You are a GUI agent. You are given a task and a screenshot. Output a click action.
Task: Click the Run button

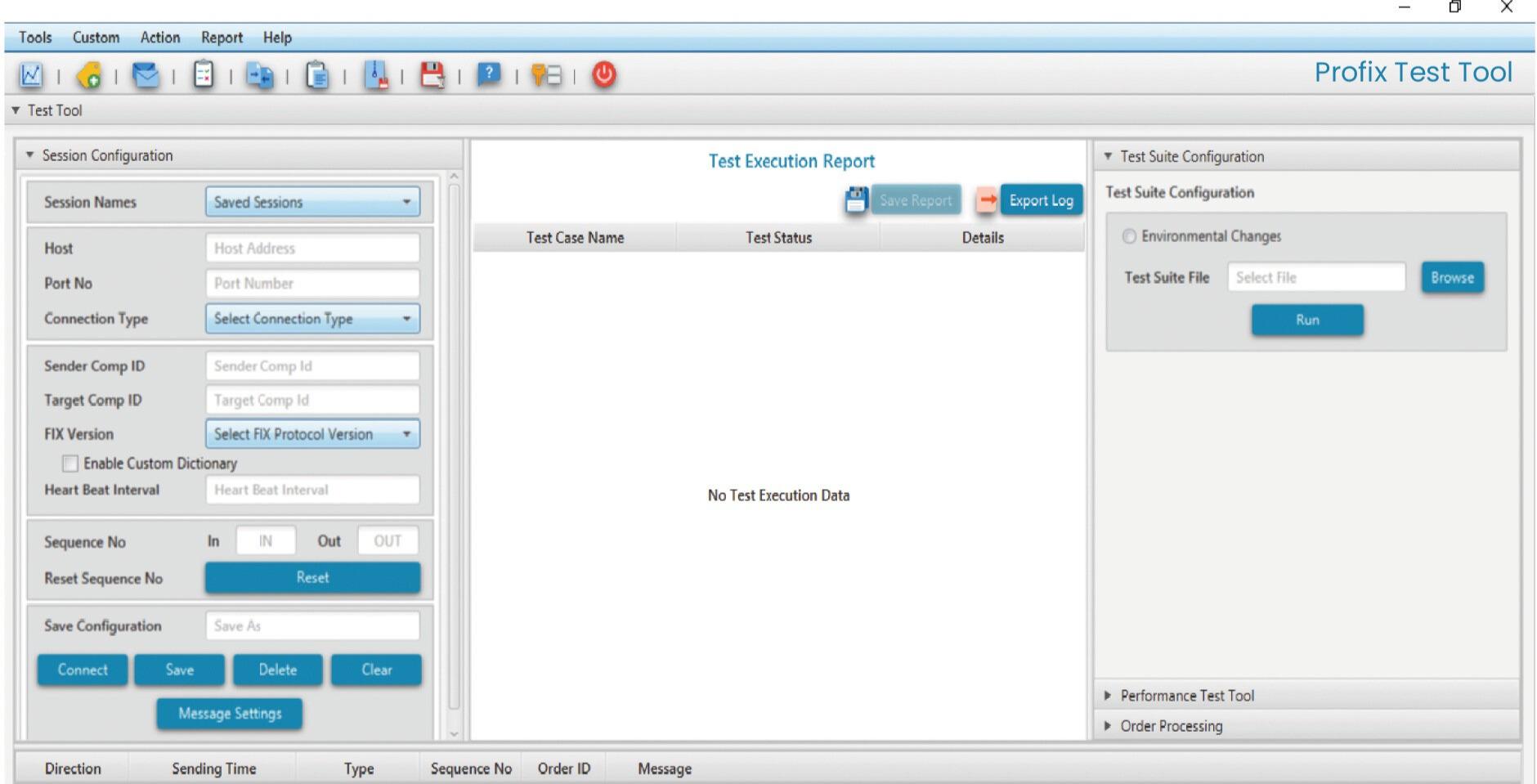point(1307,320)
